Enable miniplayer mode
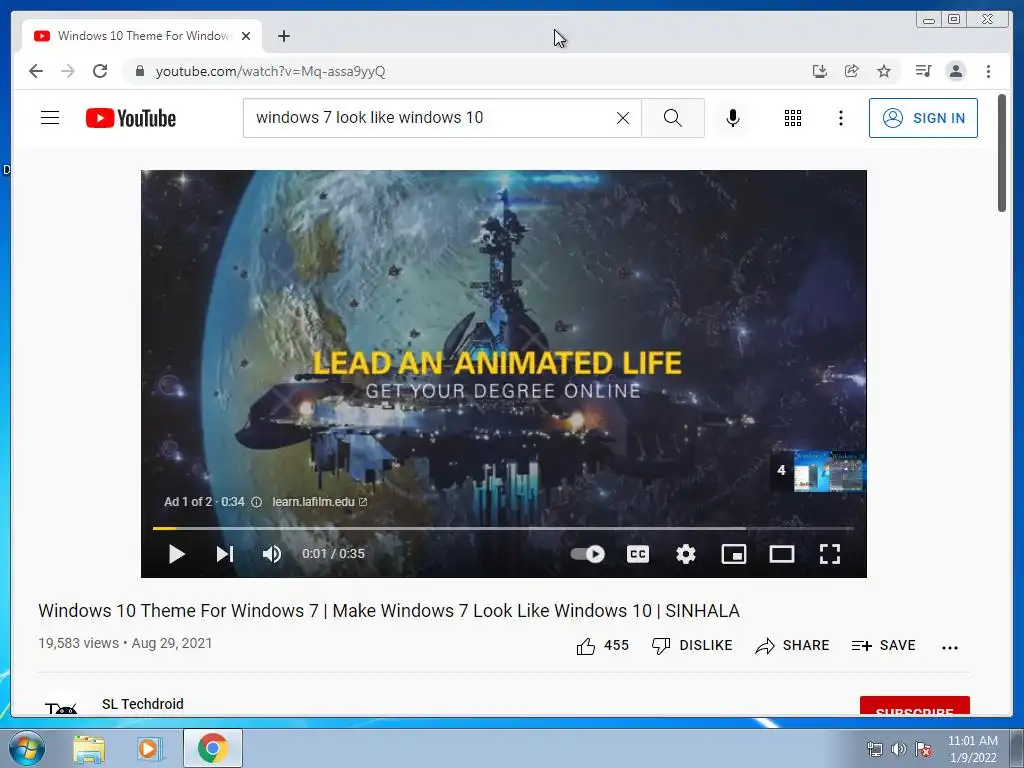This screenshot has height=768, width=1024. pos(733,554)
